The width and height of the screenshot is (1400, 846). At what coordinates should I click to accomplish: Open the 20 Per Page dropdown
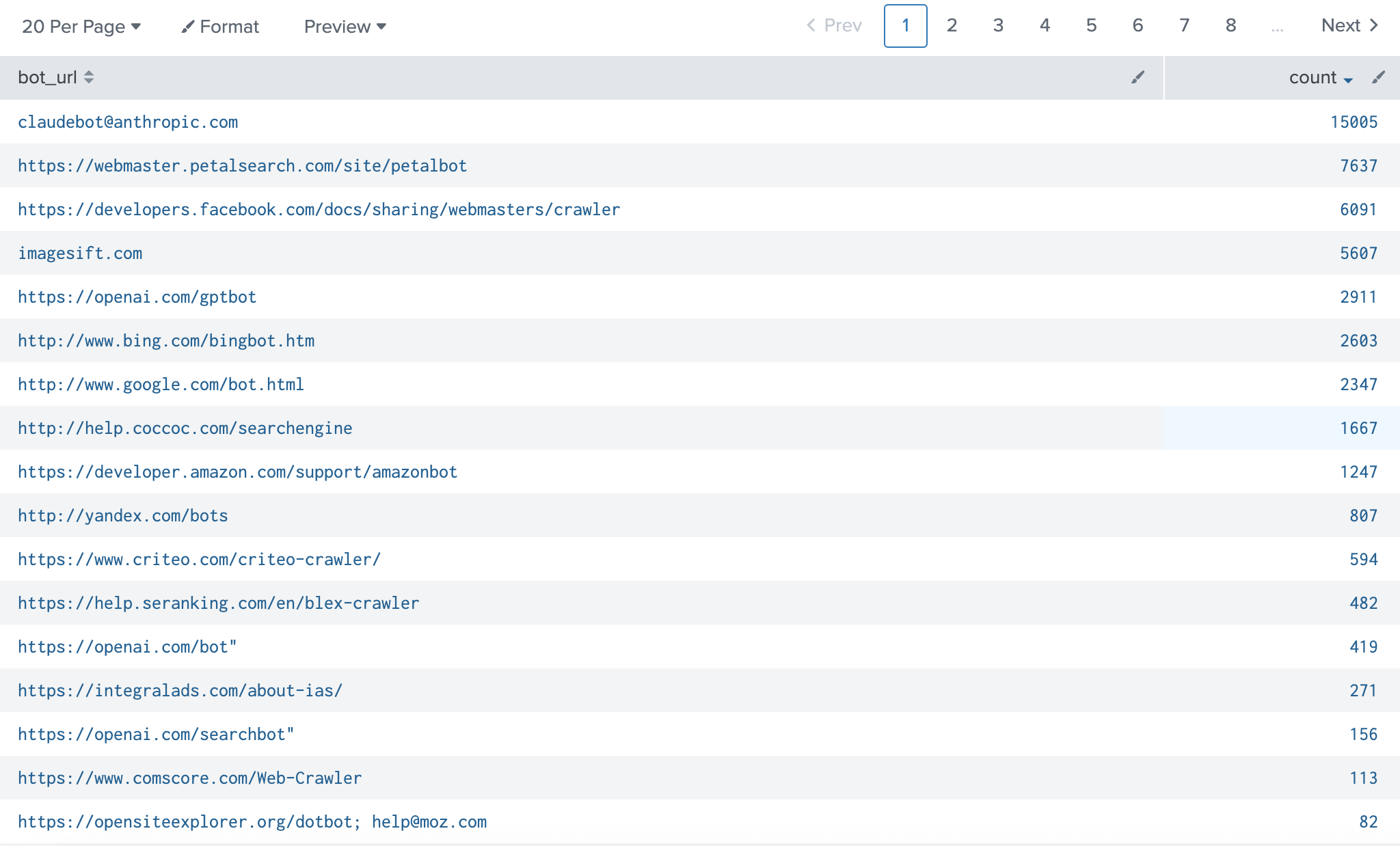[81, 27]
